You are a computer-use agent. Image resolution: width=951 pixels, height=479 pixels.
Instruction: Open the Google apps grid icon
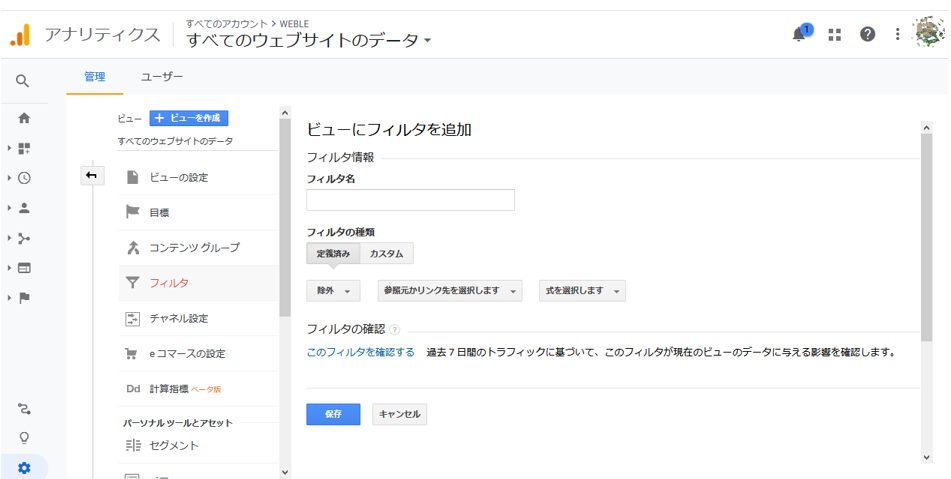pos(835,35)
